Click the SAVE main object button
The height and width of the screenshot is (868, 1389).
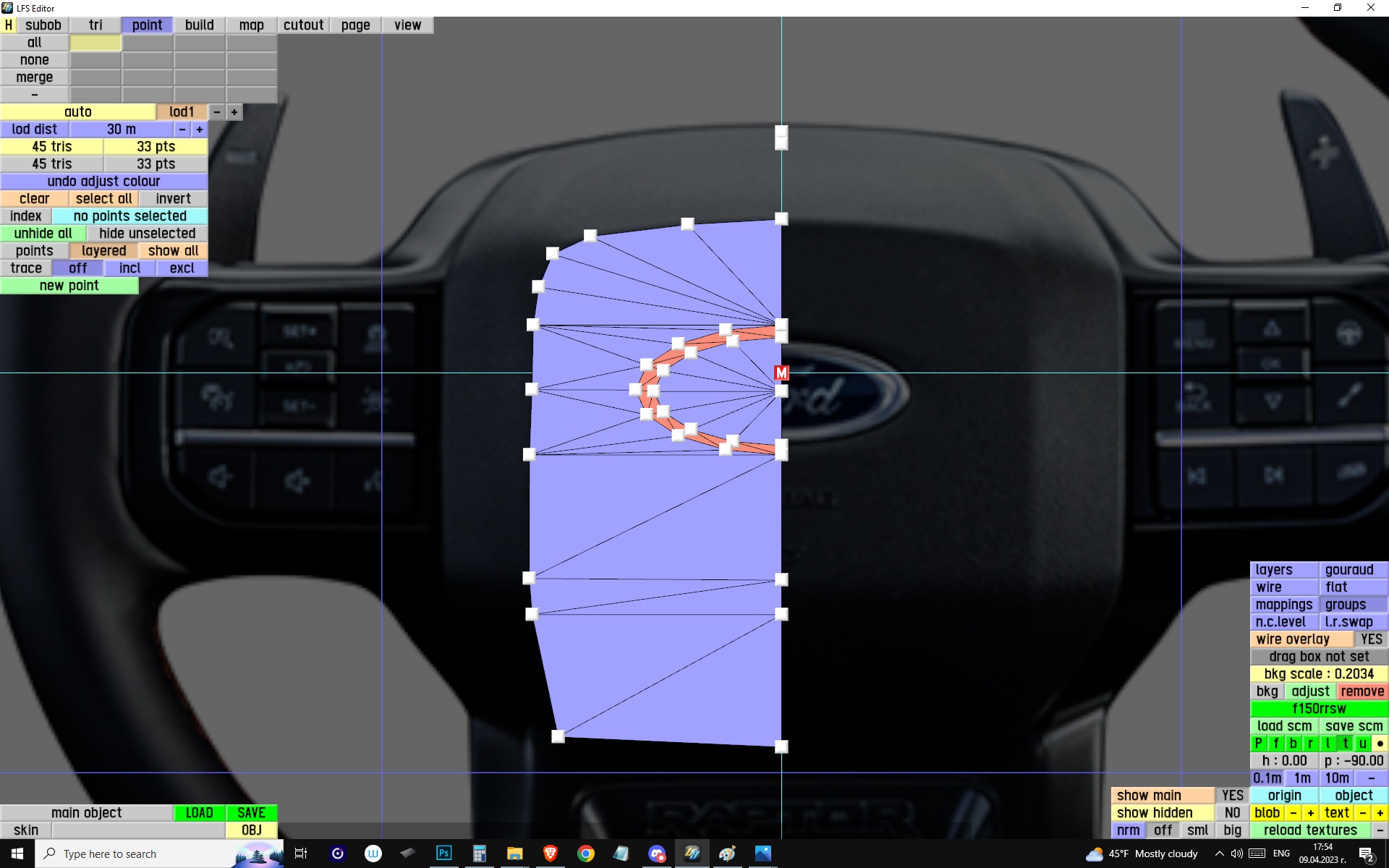coord(251,813)
